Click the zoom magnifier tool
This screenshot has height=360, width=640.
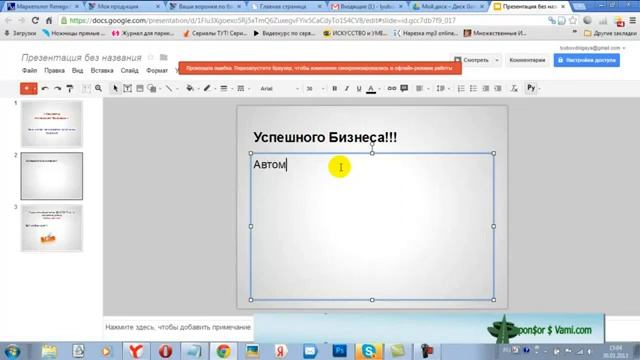pos(98,88)
